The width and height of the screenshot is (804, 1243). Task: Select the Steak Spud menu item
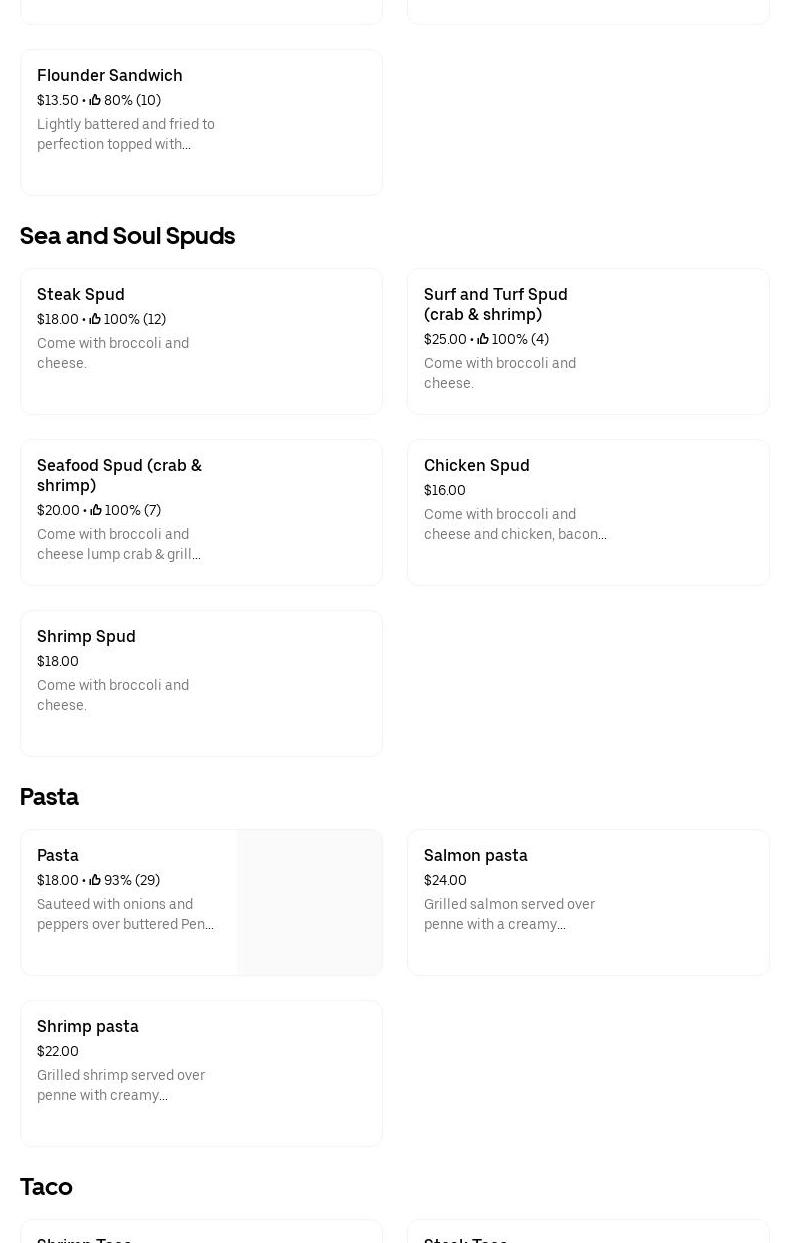pyautogui.click(x=201, y=341)
